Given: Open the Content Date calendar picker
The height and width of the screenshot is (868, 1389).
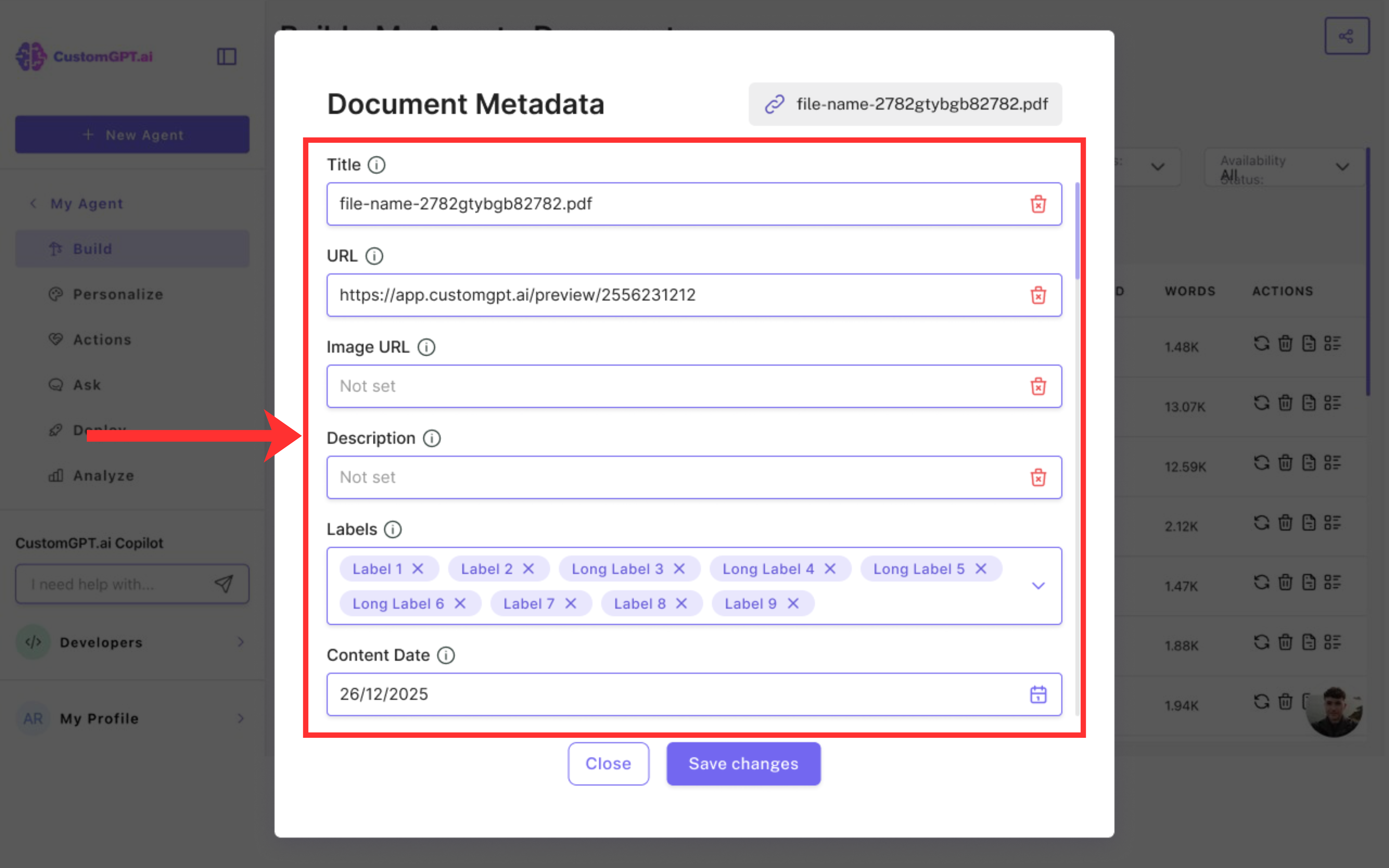Looking at the screenshot, I should click(x=1038, y=695).
